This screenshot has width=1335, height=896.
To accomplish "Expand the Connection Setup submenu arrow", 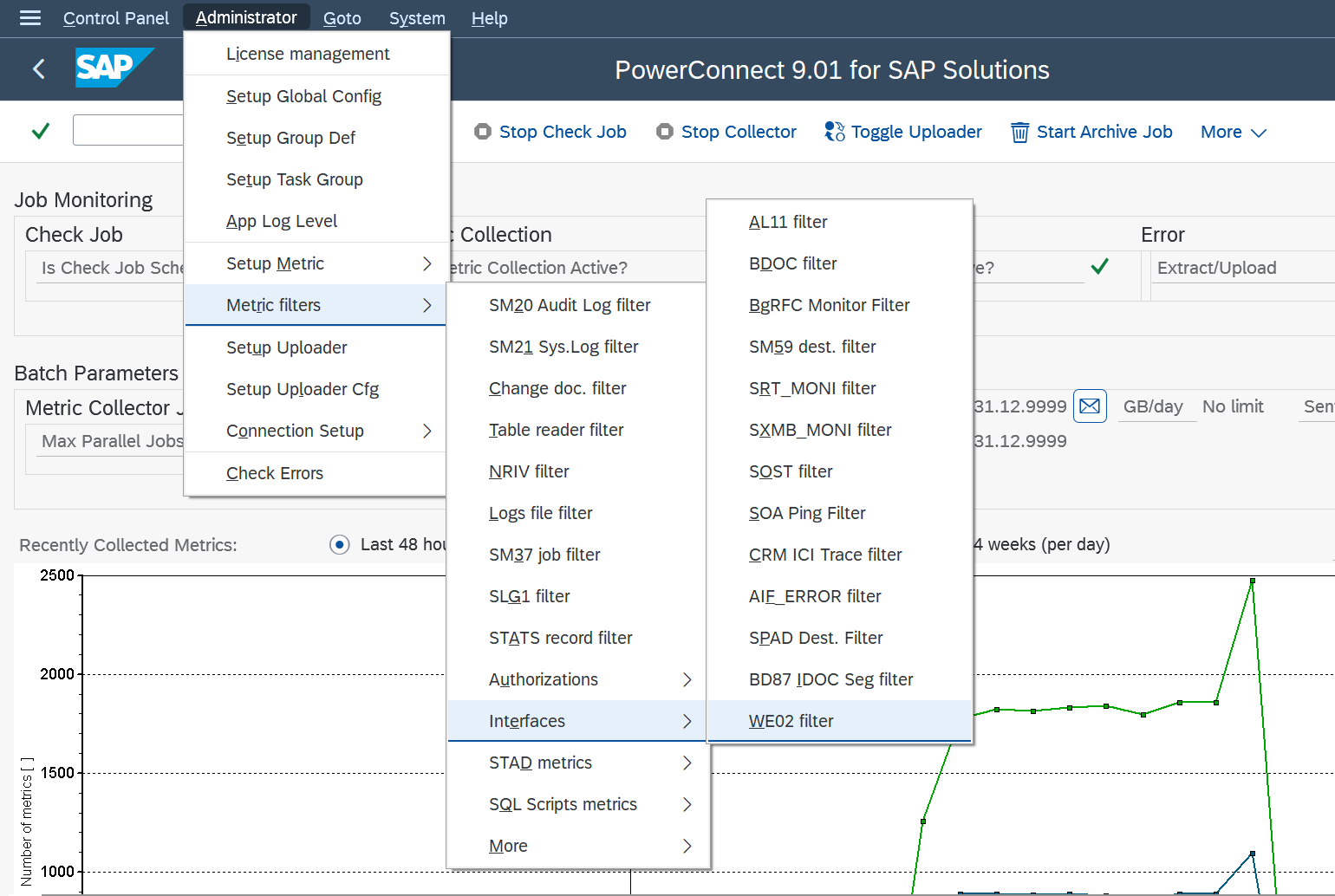I will [427, 431].
